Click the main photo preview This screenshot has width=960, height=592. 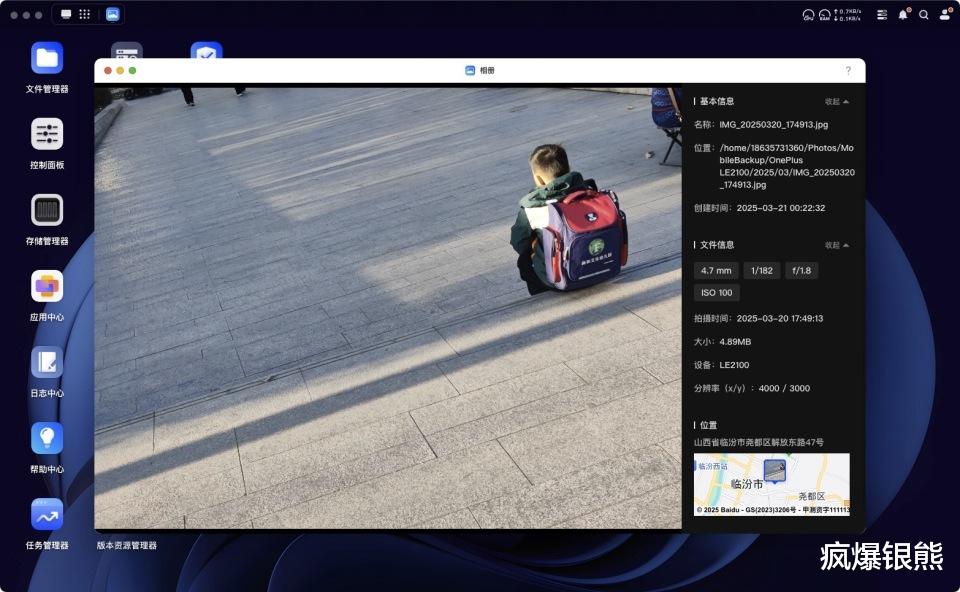388,308
